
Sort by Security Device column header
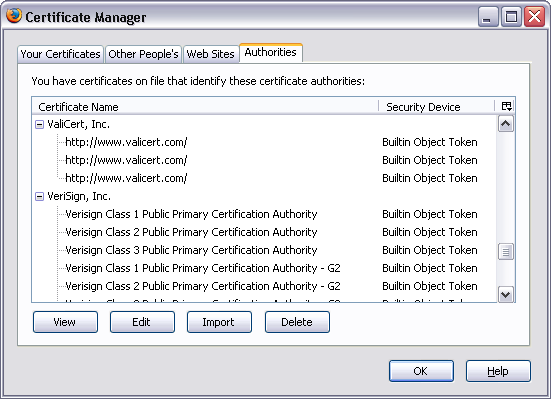(436, 107)
